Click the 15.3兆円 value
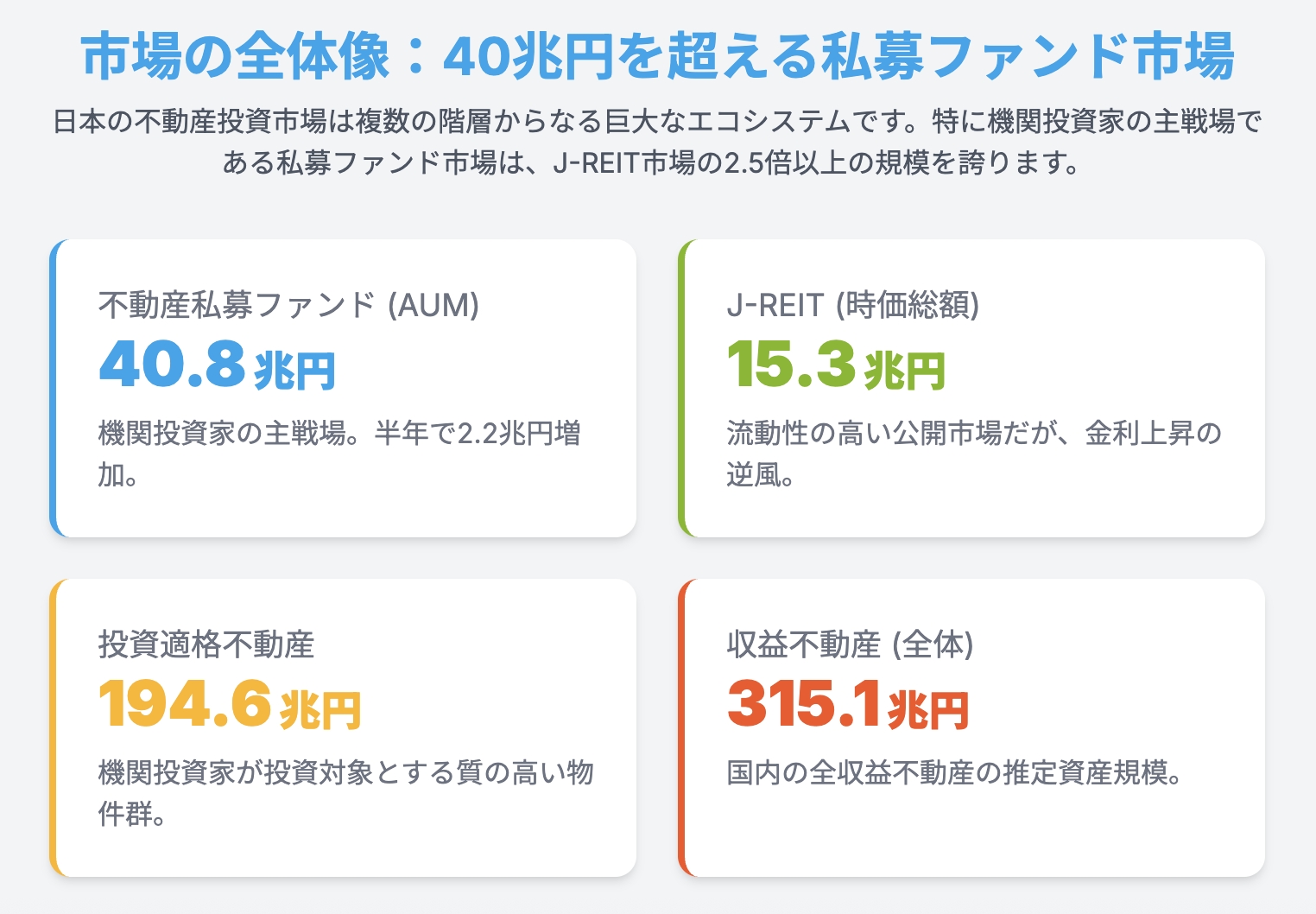This screenshot has height=914, width=1316. [x=836, y=365]
